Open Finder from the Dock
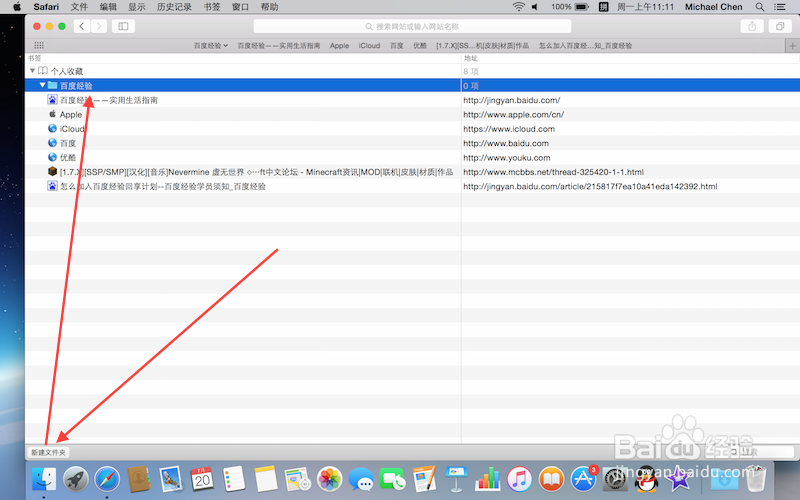800x500 pixels. click(44, 480)
